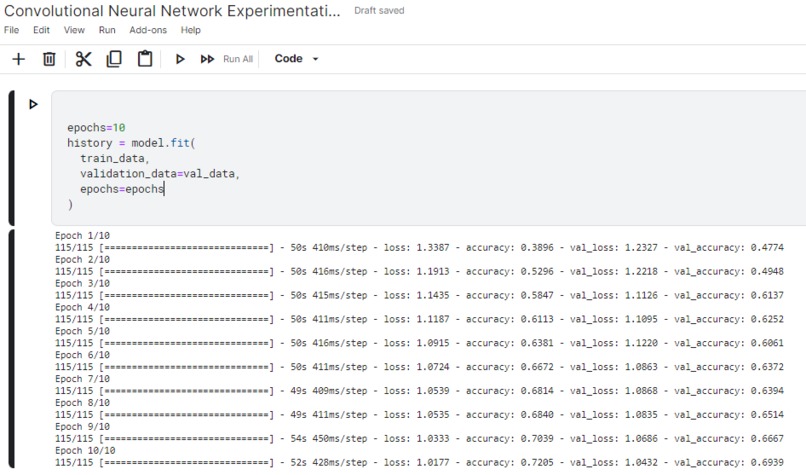Viewport: 806px width, 475px height.
Task: Add a new cell with plus icon
Action: point(19,59)
